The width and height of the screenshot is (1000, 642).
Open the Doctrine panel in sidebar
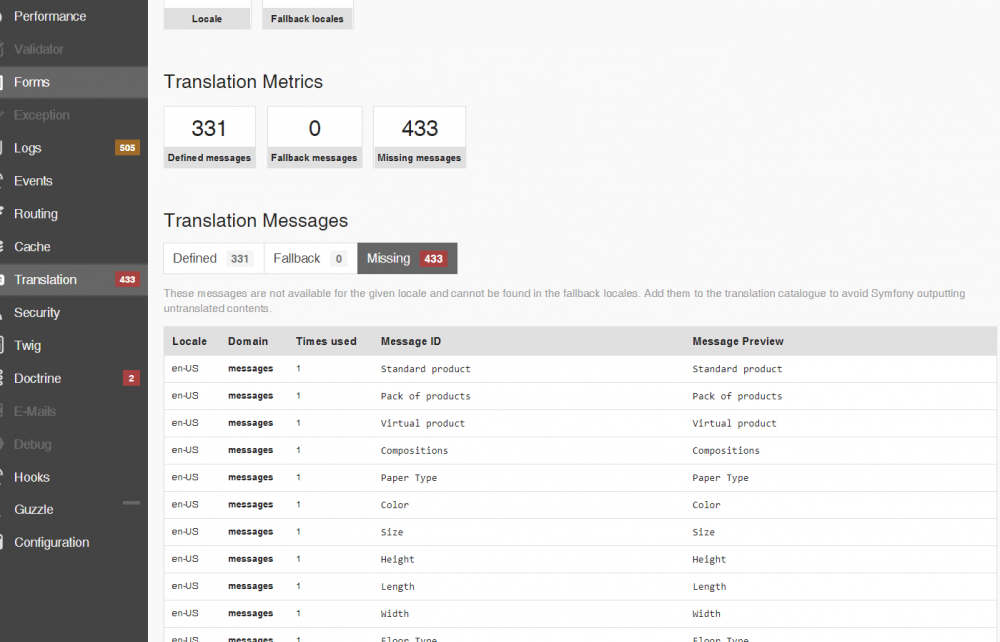(x=73, y=379)
